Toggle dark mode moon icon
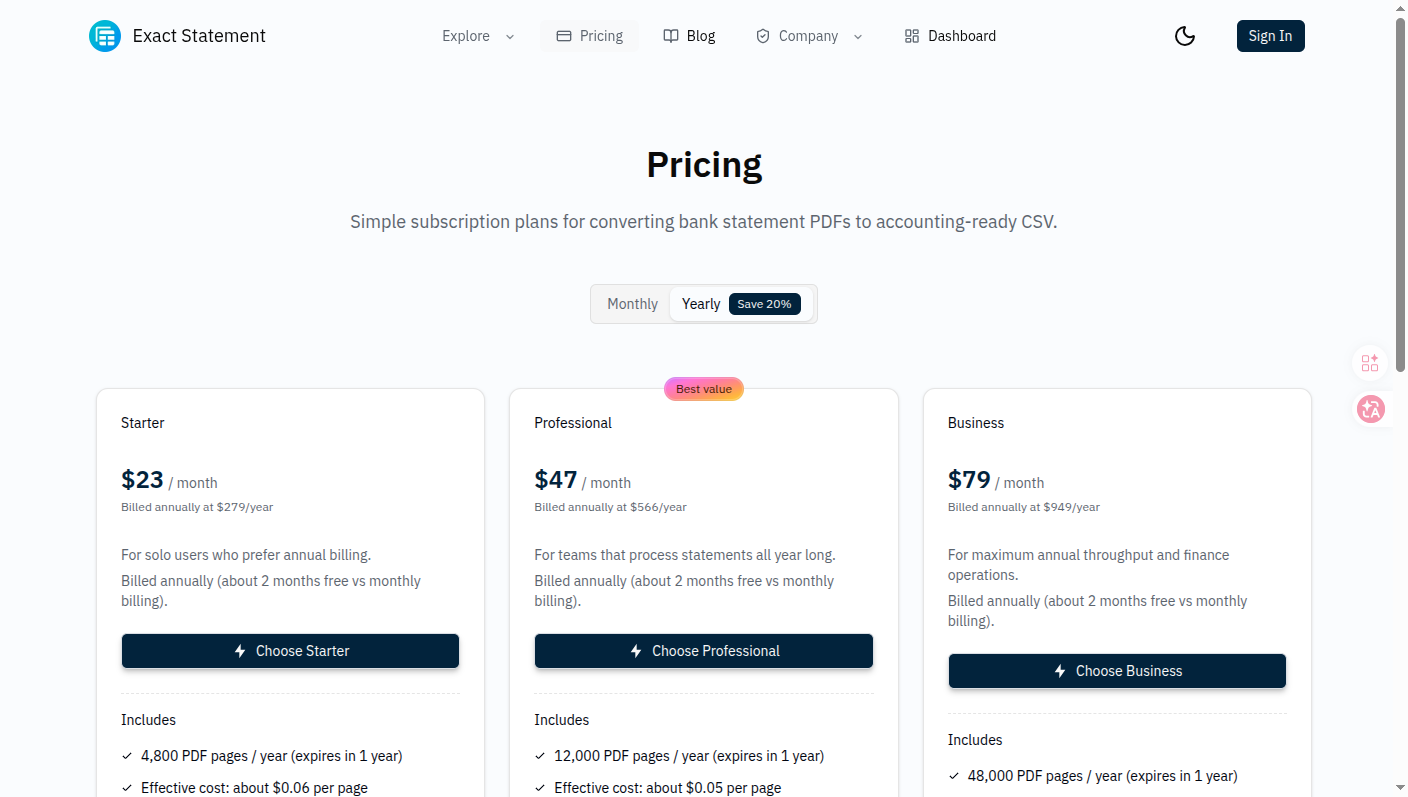This screenshot has height=797, width=1408. (1185, 36)
